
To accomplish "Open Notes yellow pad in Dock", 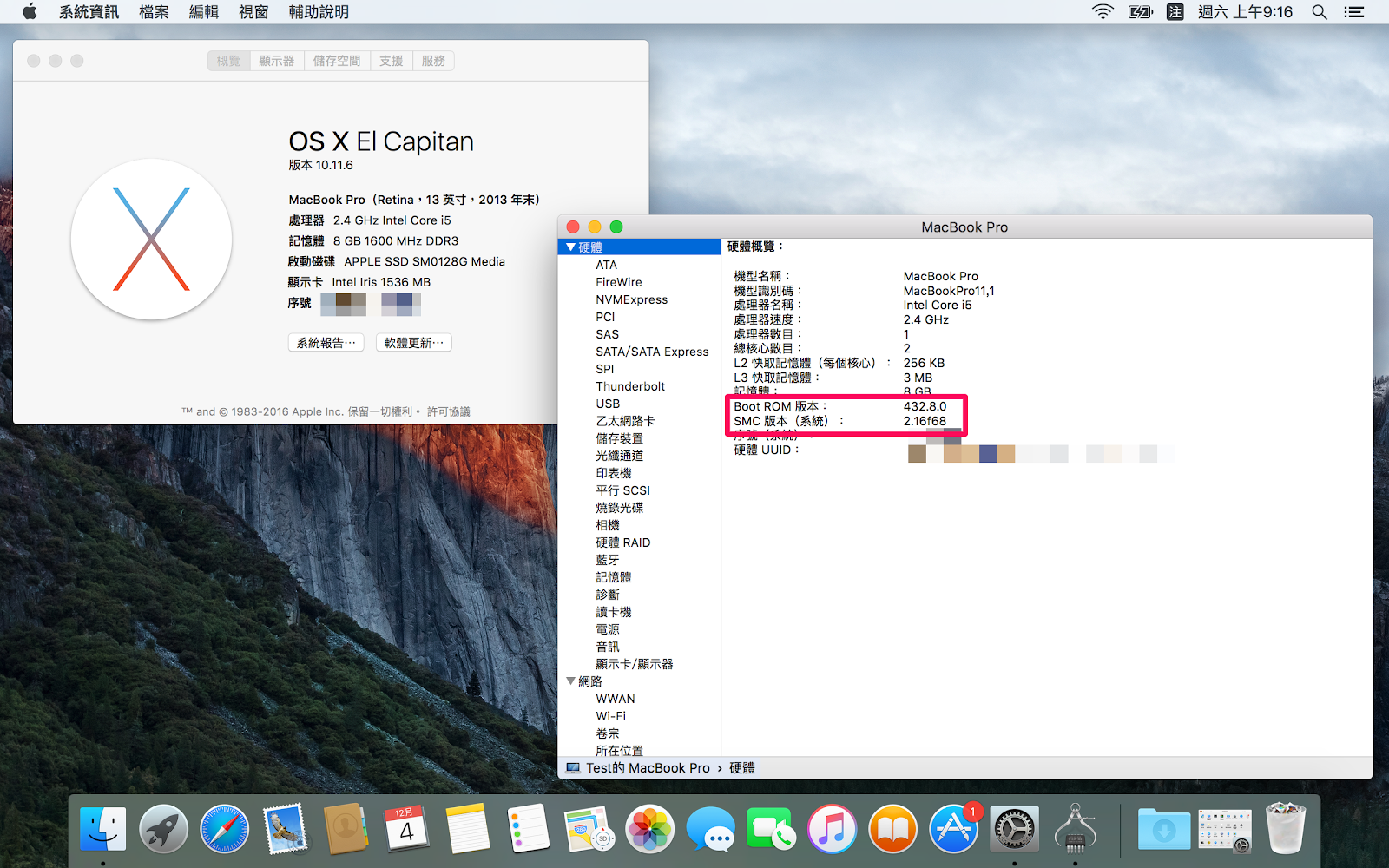I will (x=467, y=829).
